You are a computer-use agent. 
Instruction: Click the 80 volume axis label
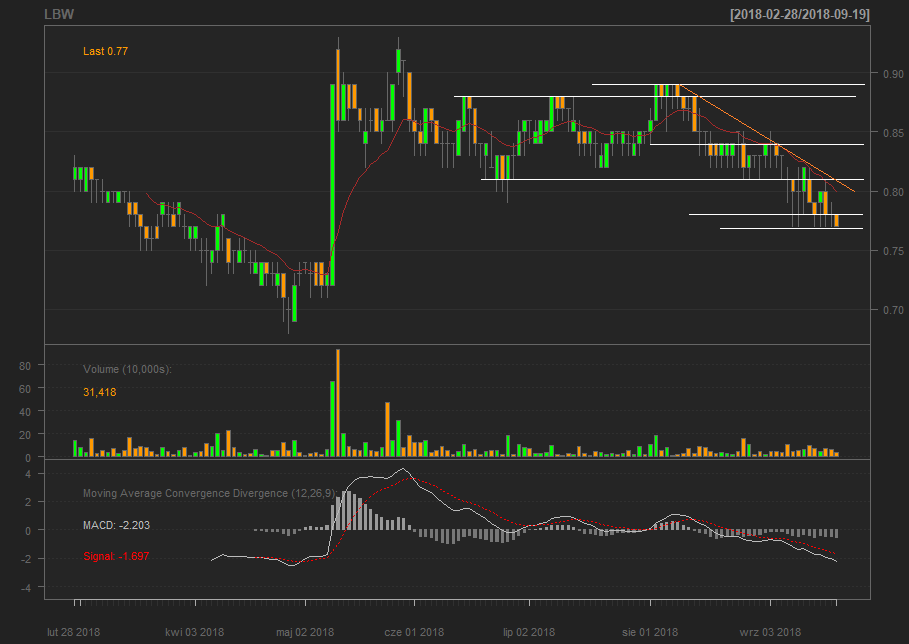click(25, 366)
